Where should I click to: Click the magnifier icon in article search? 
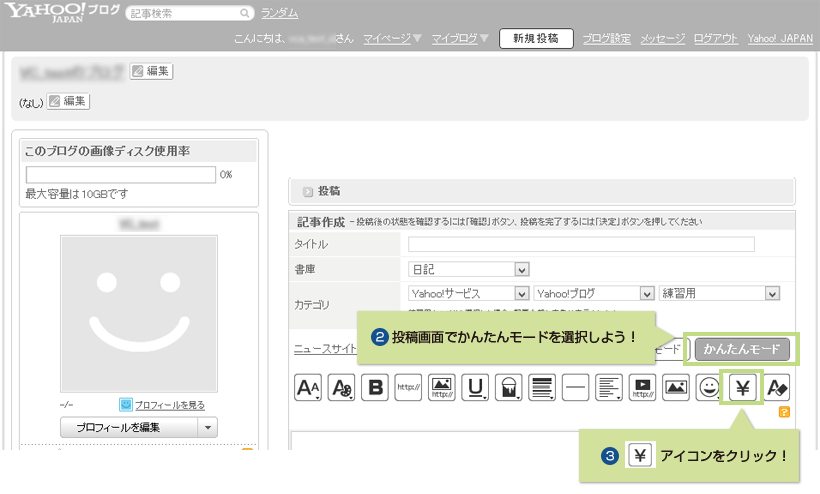pos(244,13)
